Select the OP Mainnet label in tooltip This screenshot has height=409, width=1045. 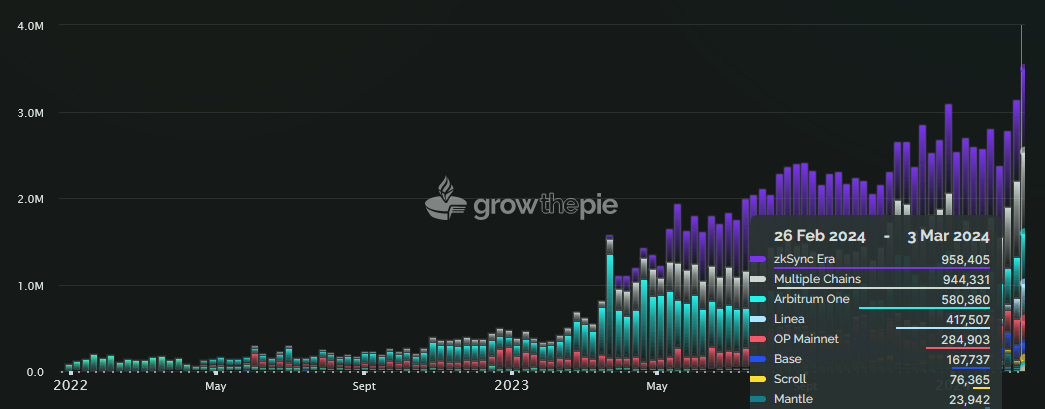pos(806,339)
